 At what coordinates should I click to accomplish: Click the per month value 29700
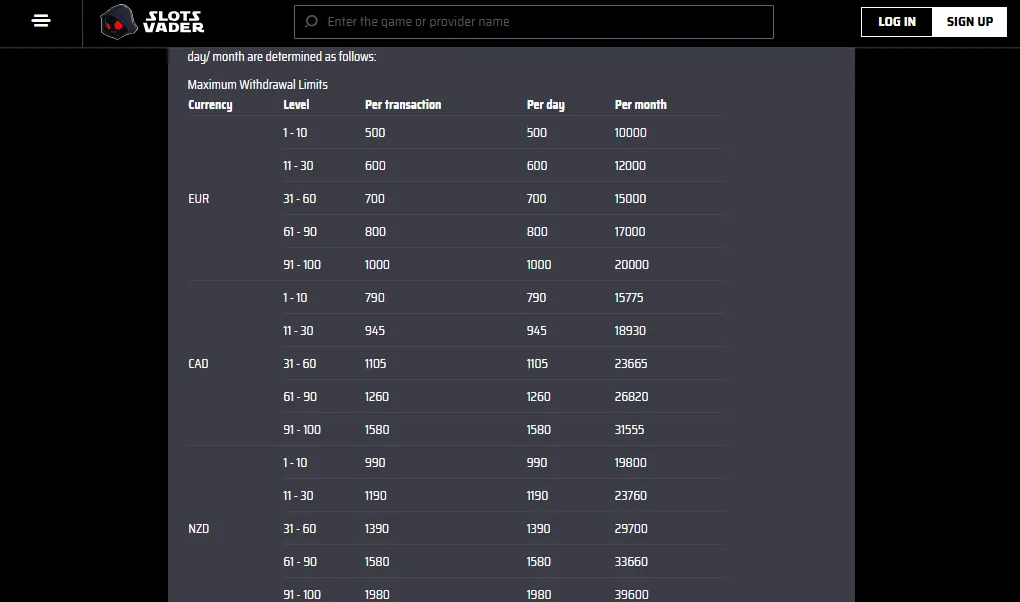tap(630, 528)
